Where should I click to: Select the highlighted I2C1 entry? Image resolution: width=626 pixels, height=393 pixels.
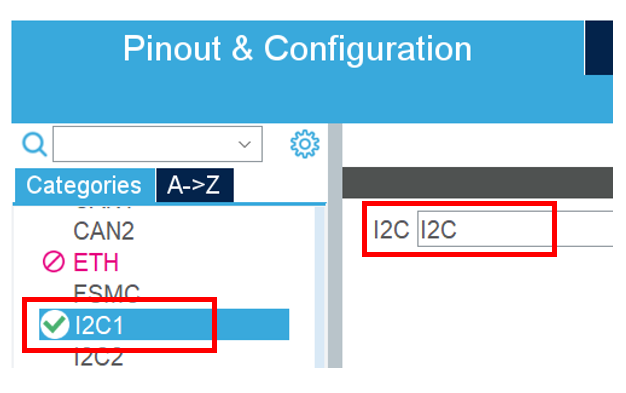pyautogui.click(x=164, y=324)
